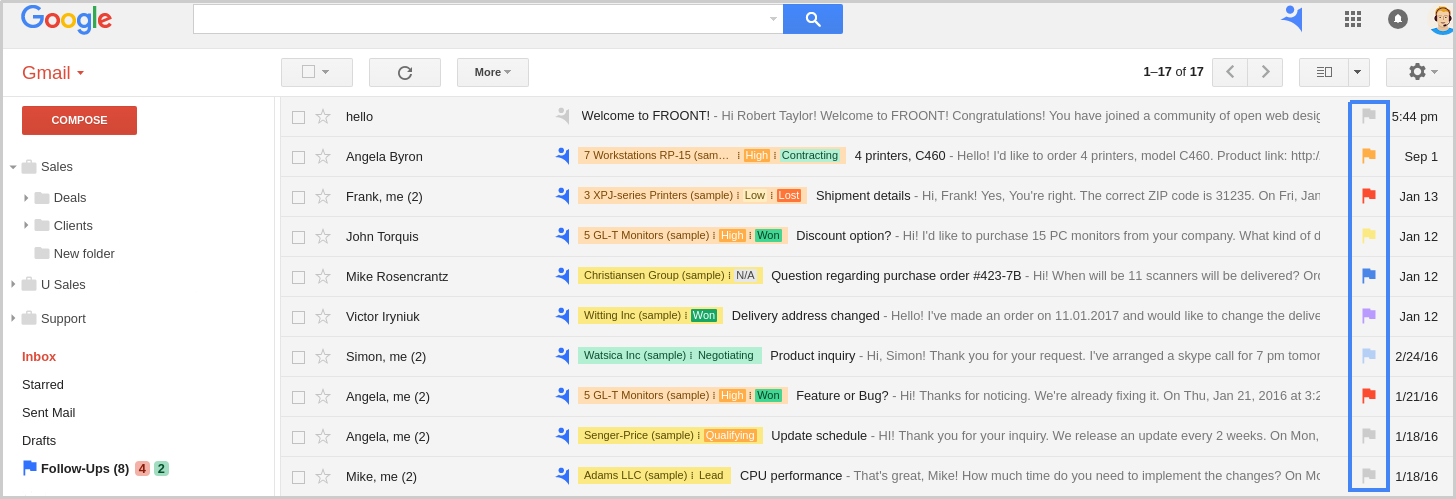Click the blue search button
The height and width of the screenshot is (499, 1456).
[x=812, y=19]
